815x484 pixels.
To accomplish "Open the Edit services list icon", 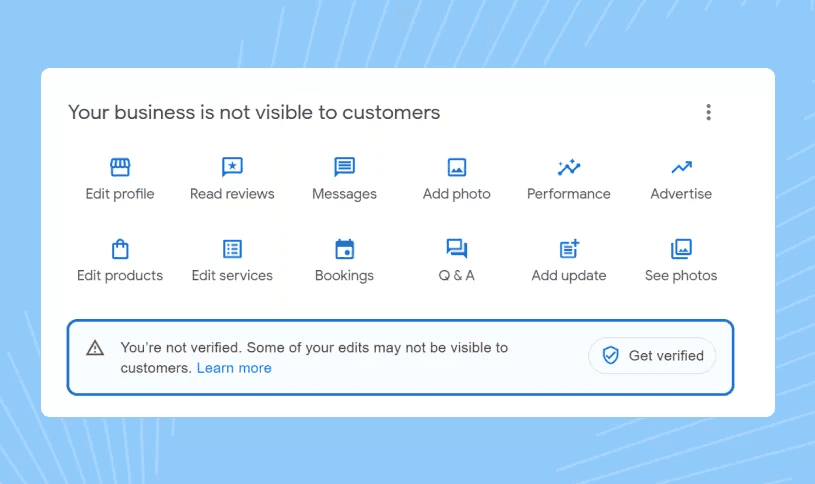I will [x=232, y=249].
